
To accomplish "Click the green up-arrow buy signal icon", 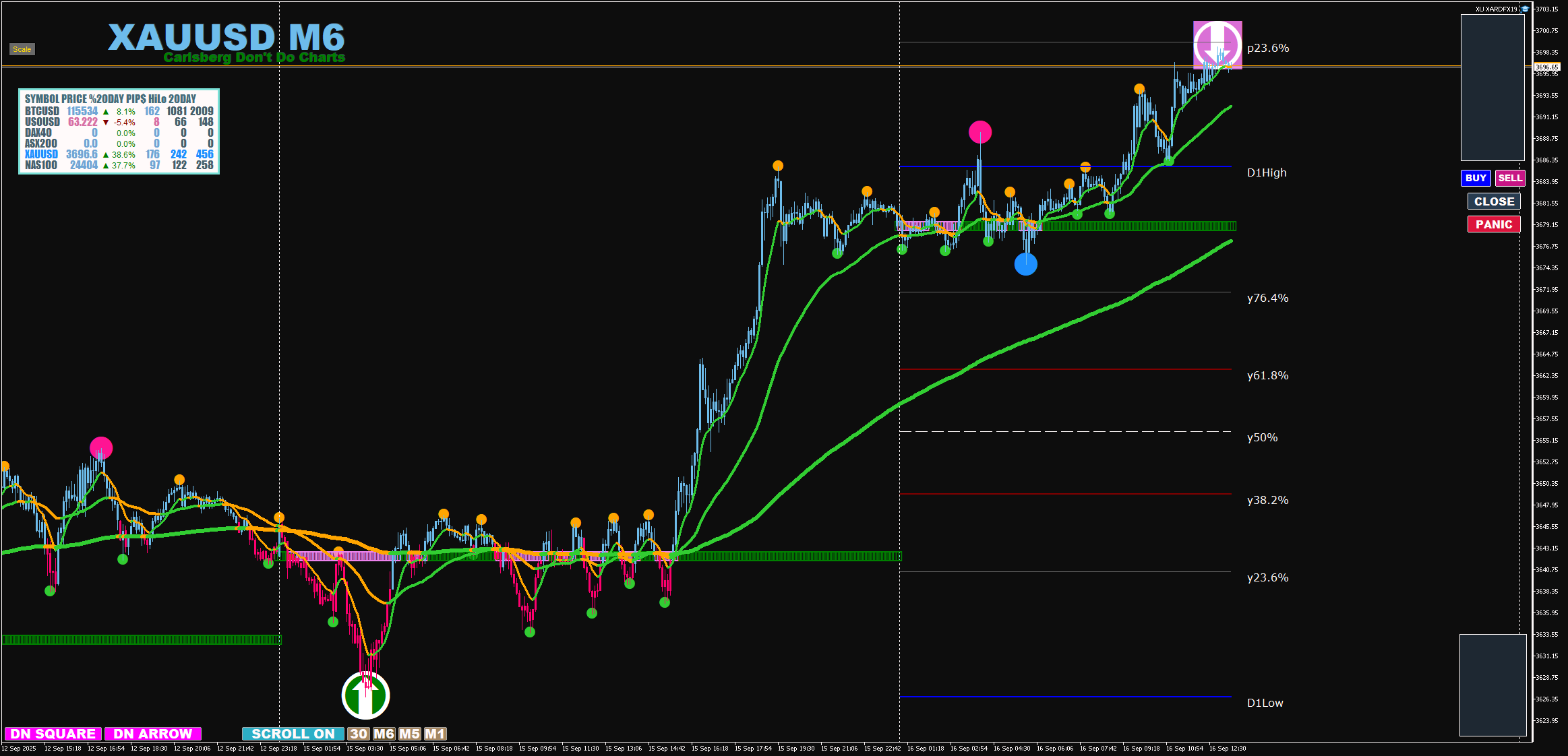I will click(365, 695).
